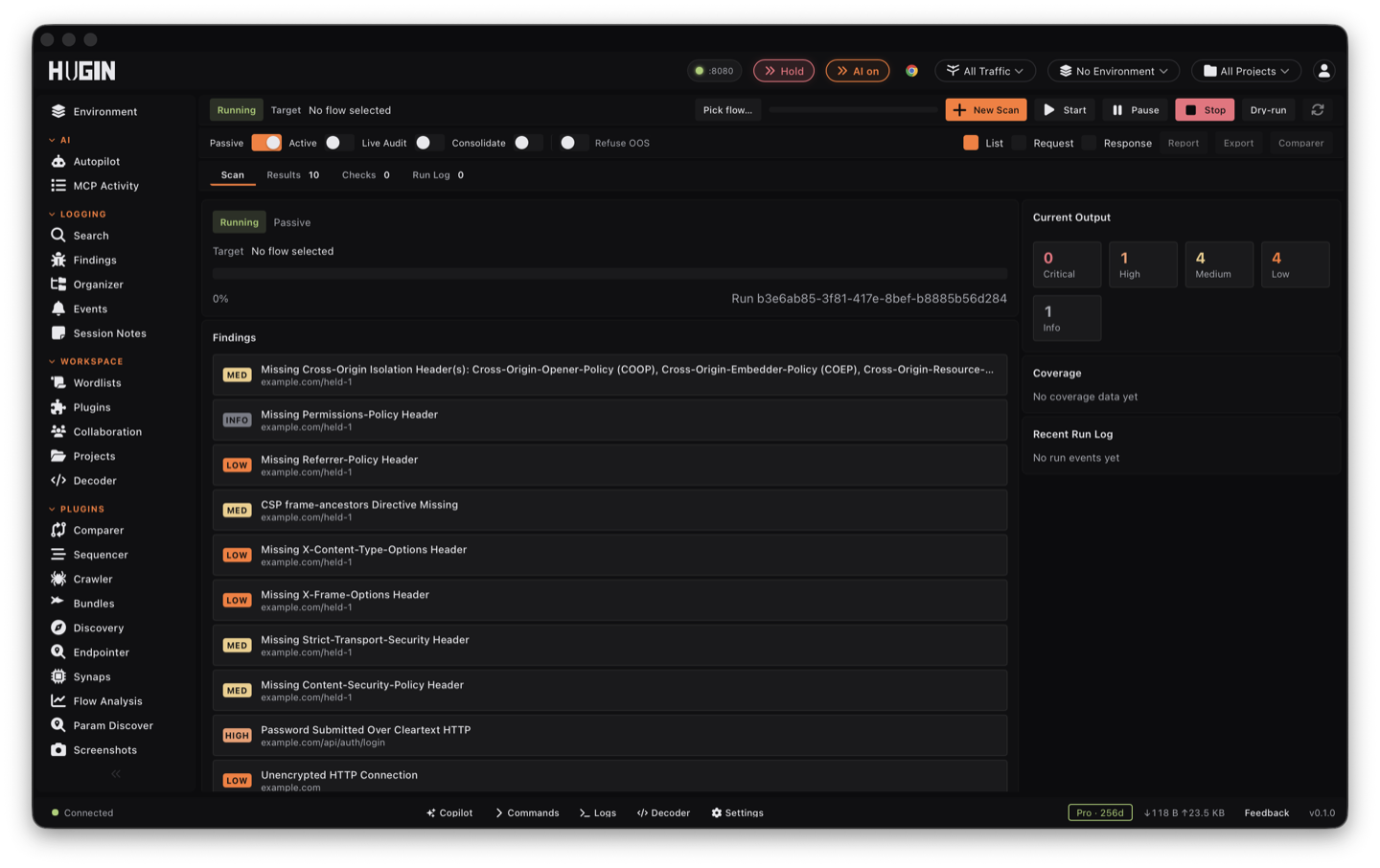Screen dimensions: 1380x868
Task: Click the scan progress bar showing 0%
Action: (x=609, y=274)
